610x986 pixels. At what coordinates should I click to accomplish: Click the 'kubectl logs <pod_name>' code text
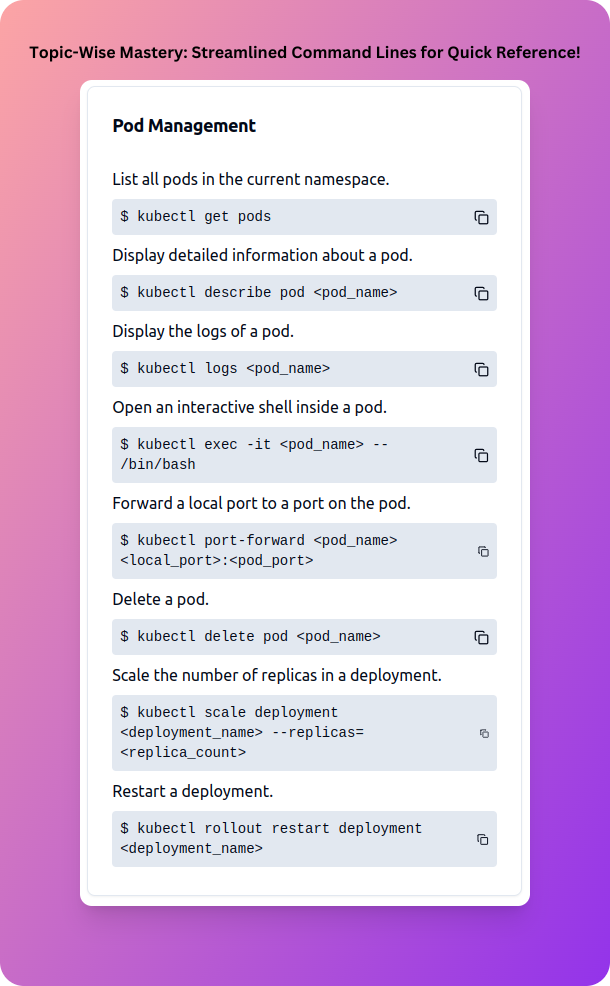(x=225, y=368)
